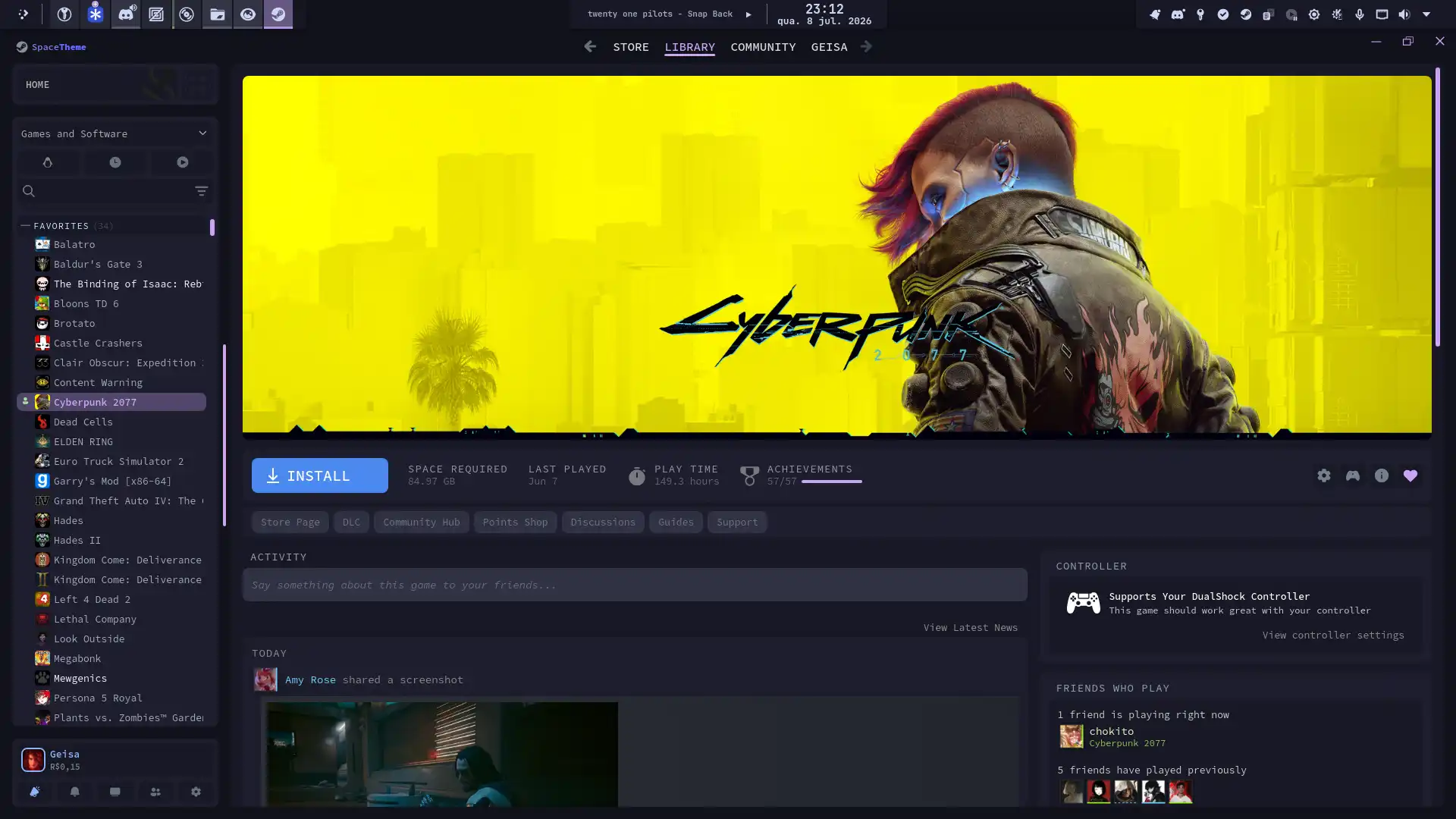The width and height of the screenshot is (1456, 819).
Task: Click the main page vertical scrollbar
Action: pos(1437,207)
